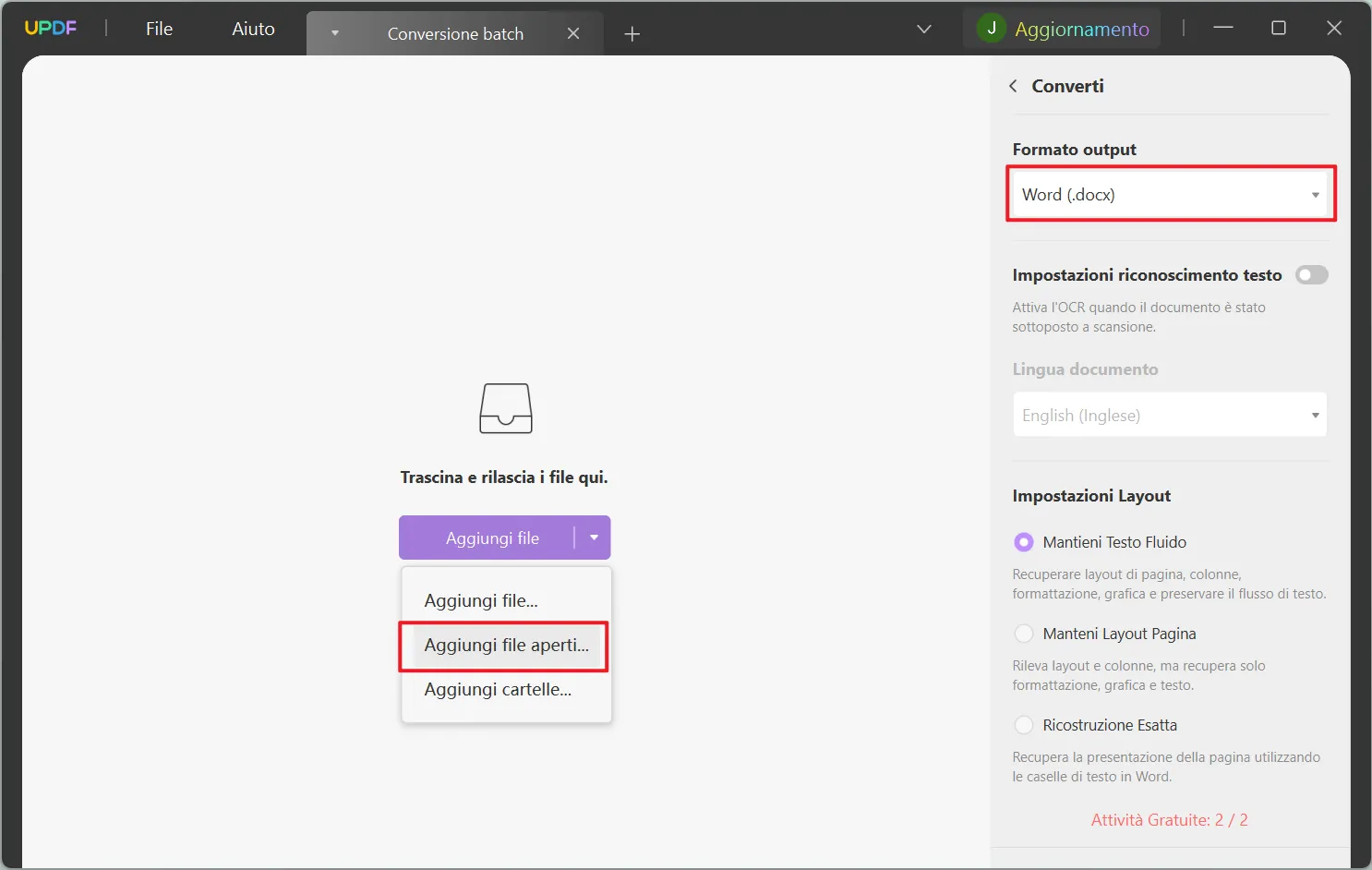Click the Impostazioni Layout heading
Image resolution: width=1372 pixels, height=870 pixels.
(1091, 496)
